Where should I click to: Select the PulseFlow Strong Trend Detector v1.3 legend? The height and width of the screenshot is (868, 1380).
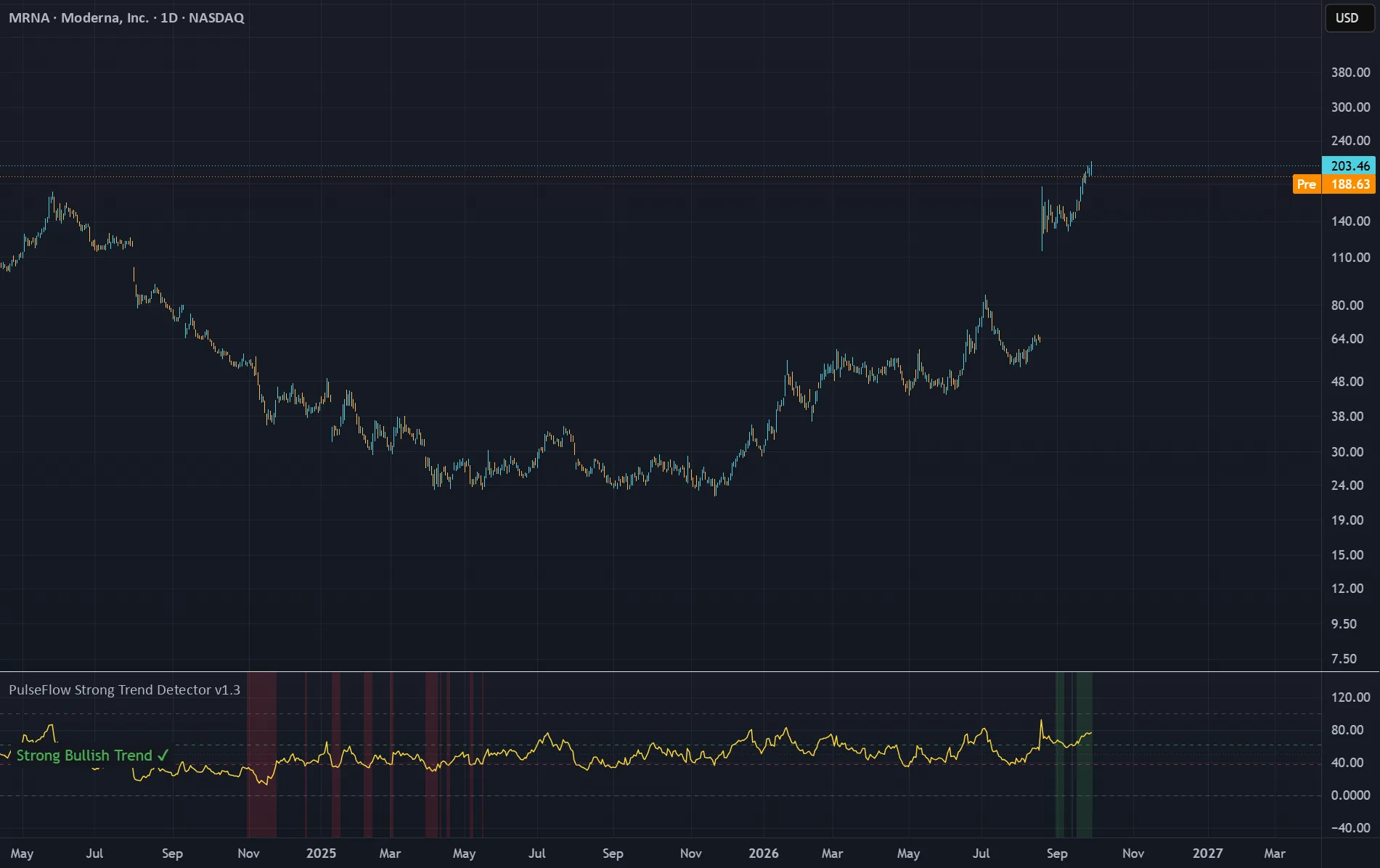[x=124, y=690]
